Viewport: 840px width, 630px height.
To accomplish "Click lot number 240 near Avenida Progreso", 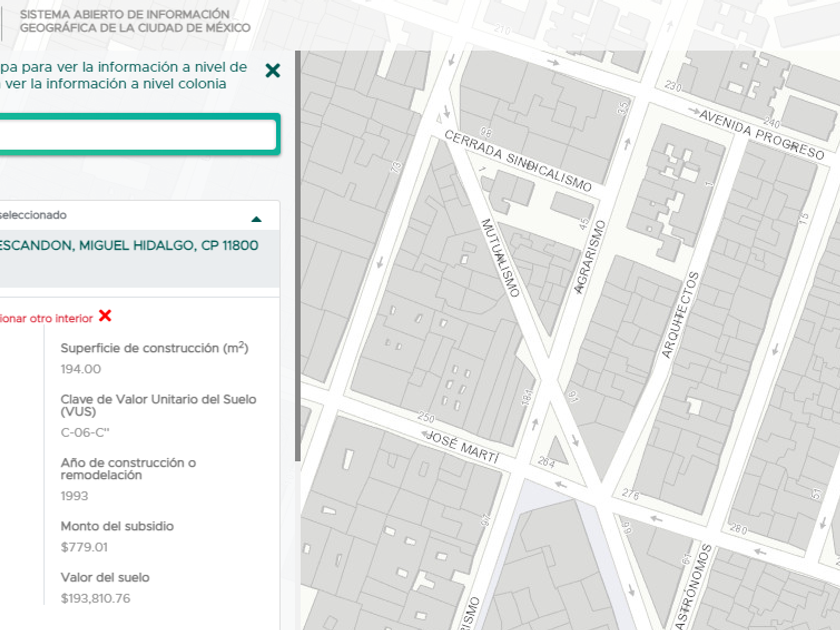I will click(773, 122).
